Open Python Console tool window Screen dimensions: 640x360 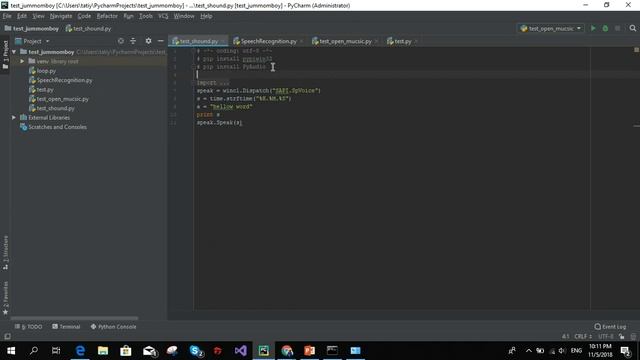(113, 327)
